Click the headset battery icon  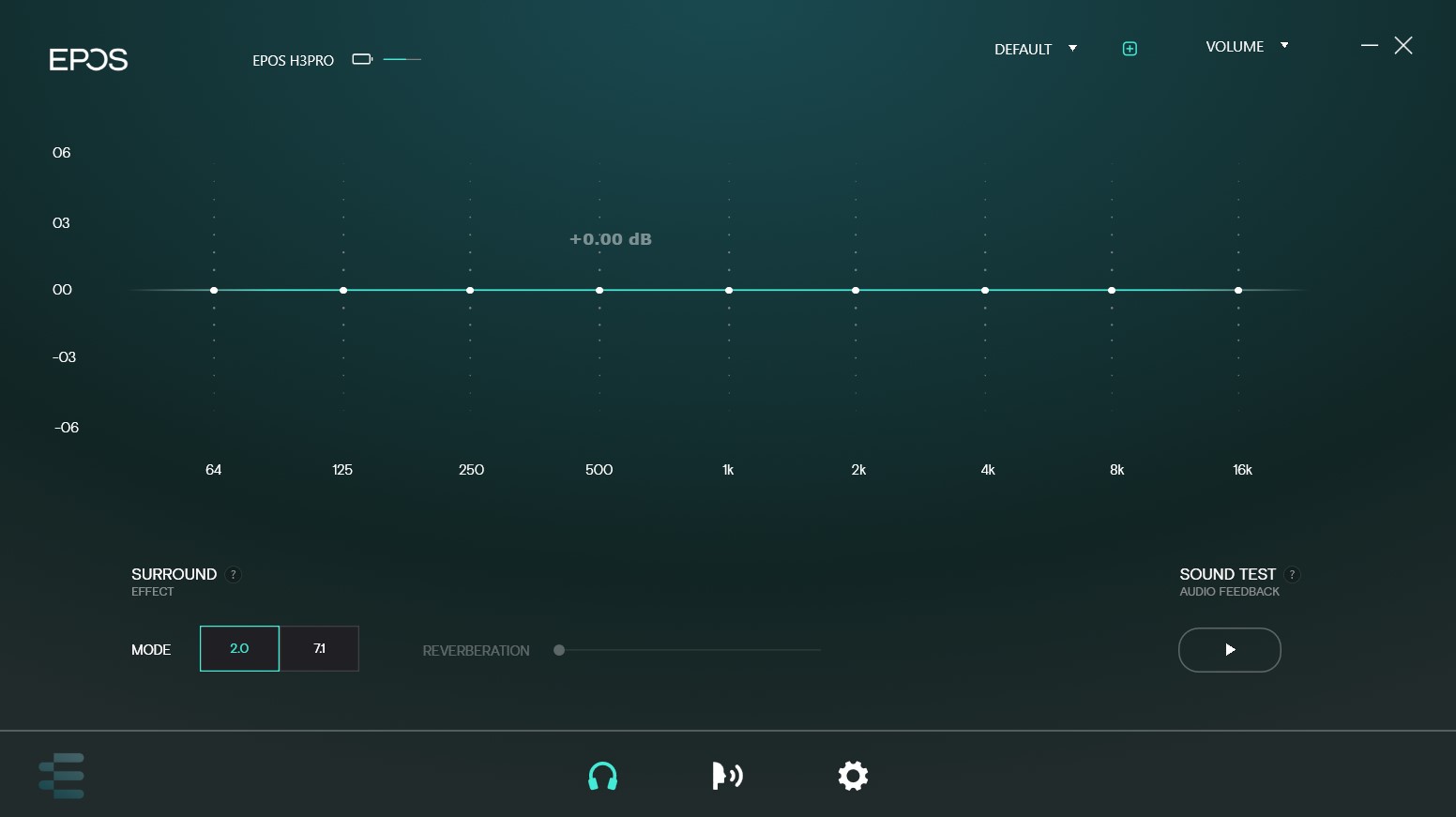point(362,60)
